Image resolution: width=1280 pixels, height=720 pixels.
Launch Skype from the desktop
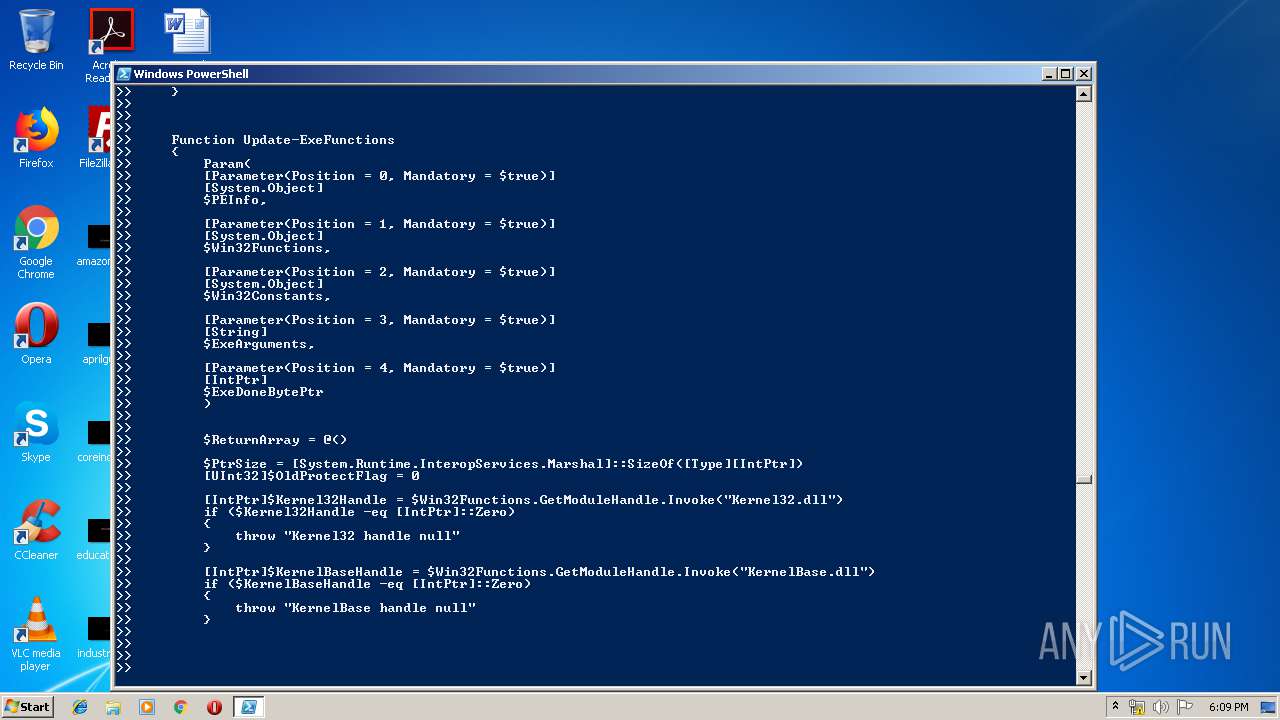[36, 432]
